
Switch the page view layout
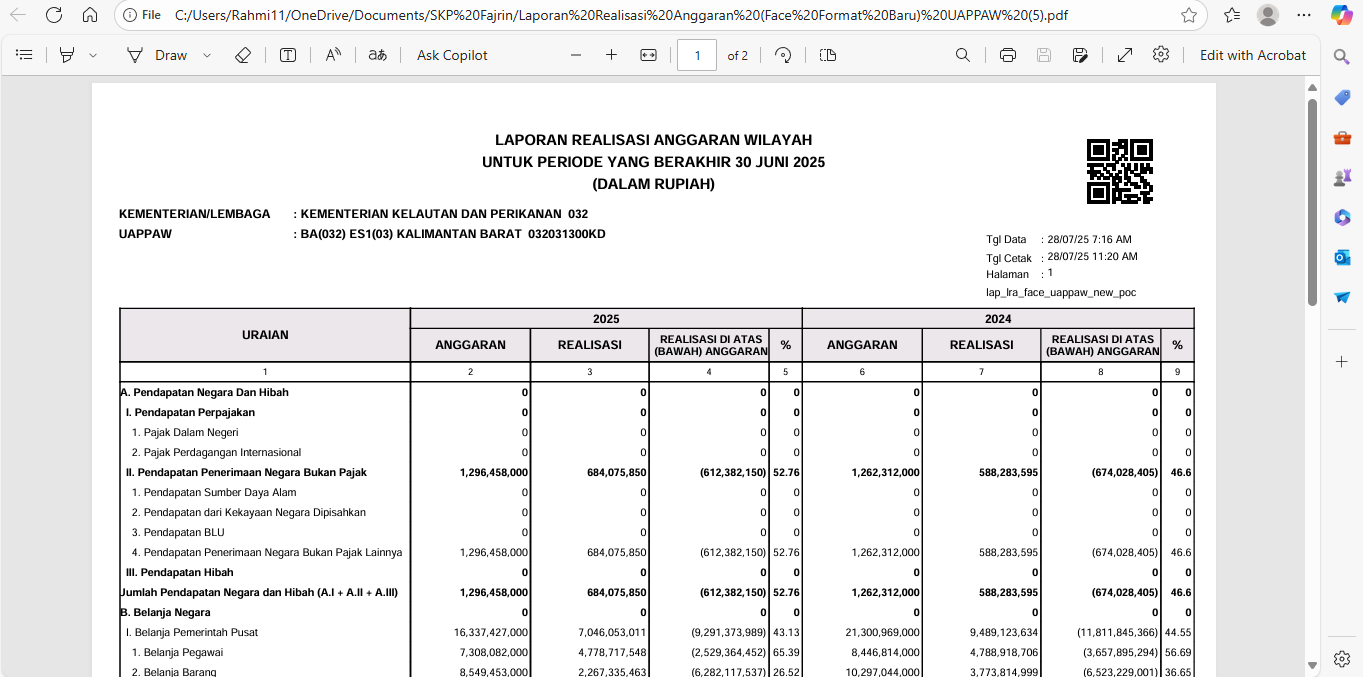coord(828,55)
